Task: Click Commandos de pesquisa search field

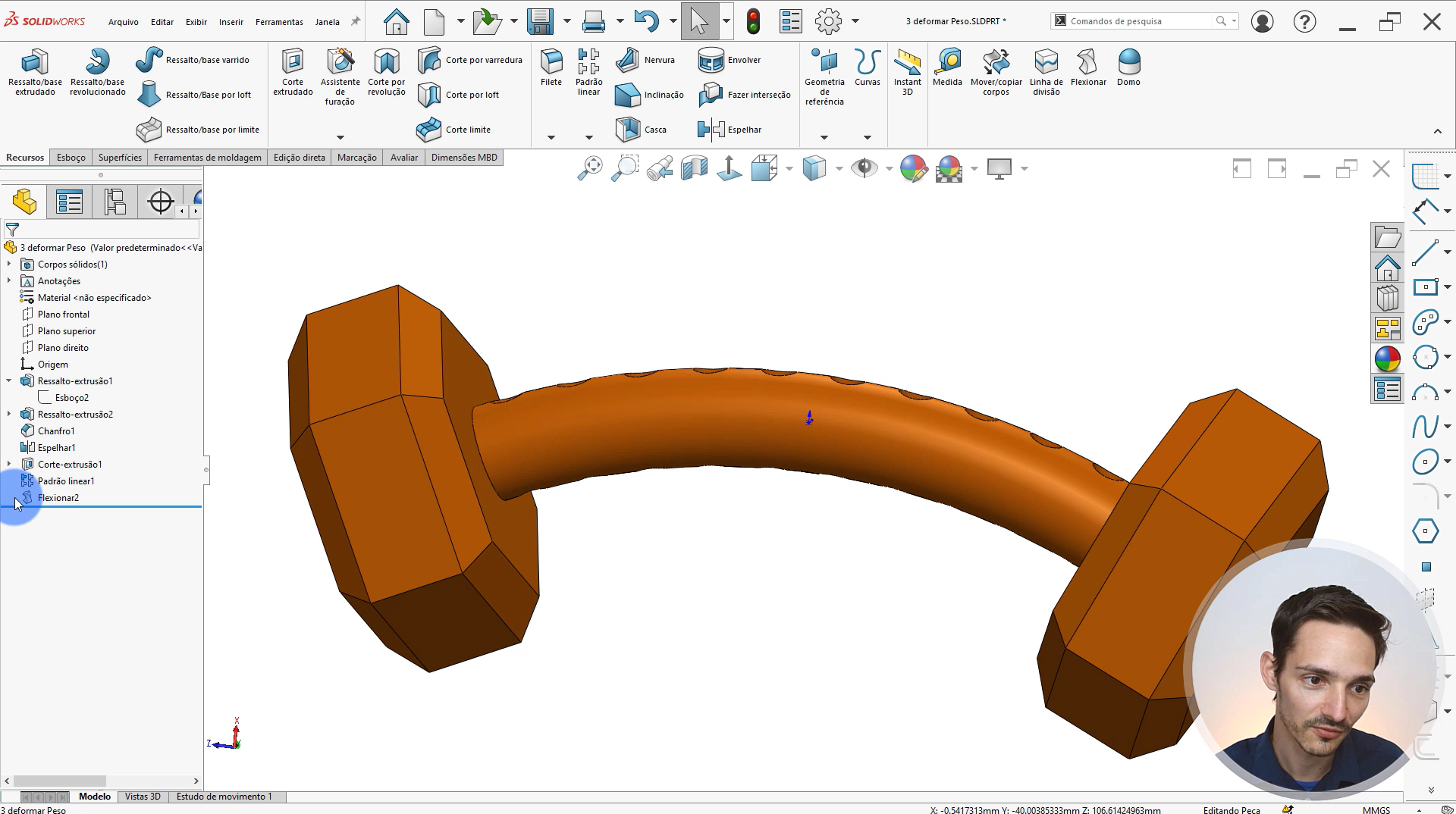Action: click(x=1144, y=21)
